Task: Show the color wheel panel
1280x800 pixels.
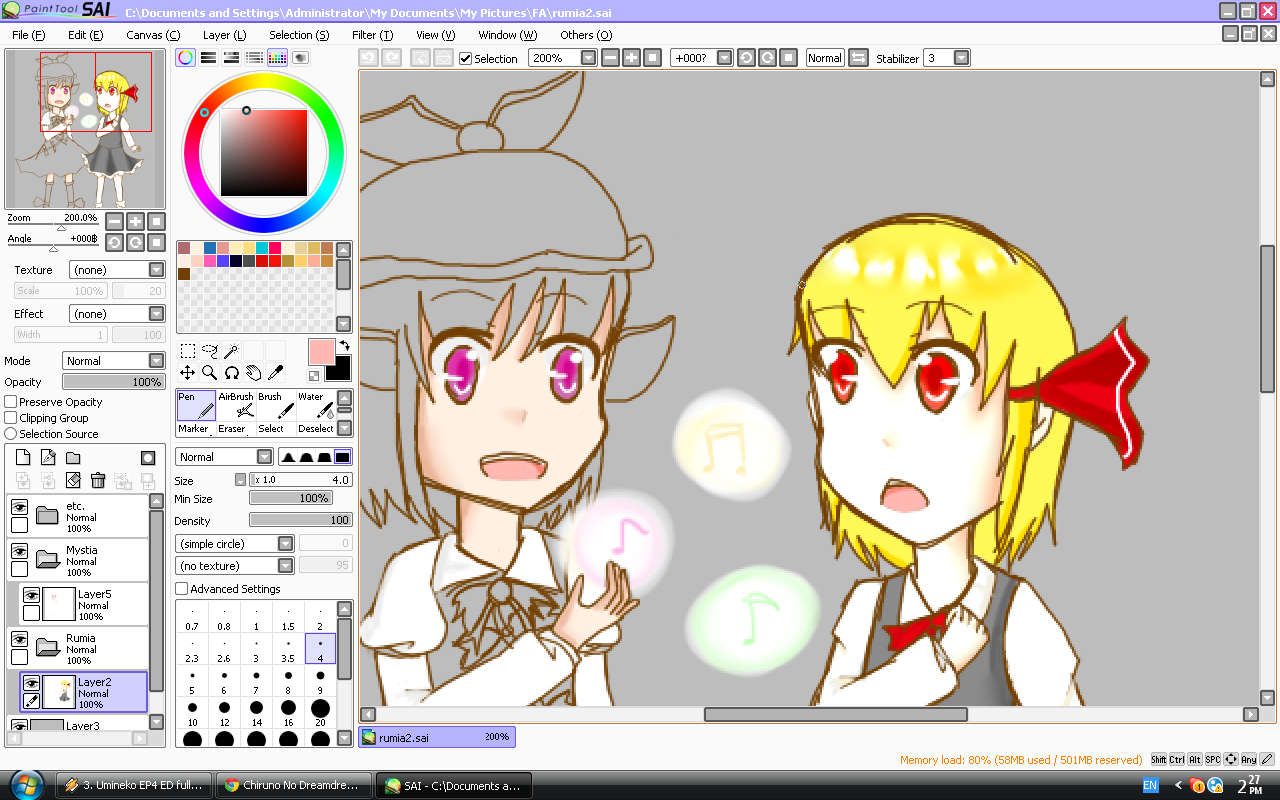Action: pos(185,58)
